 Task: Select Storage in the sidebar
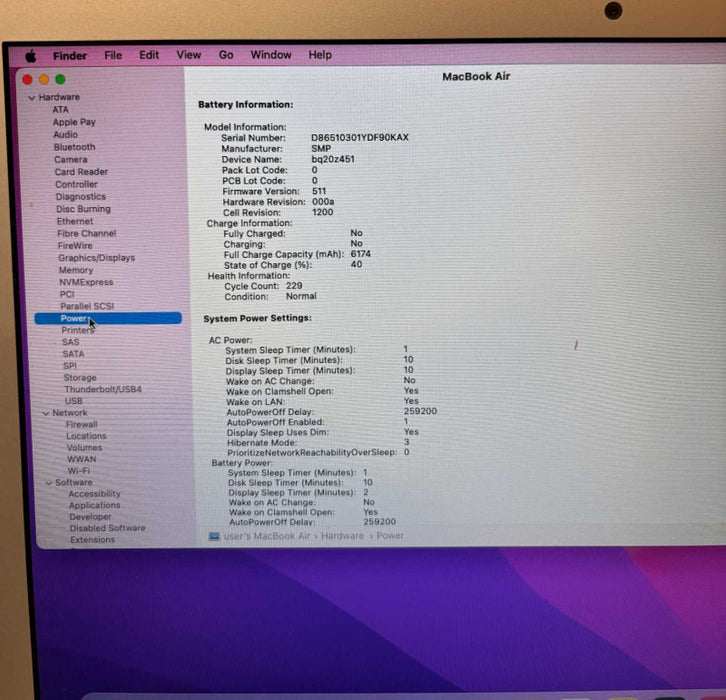(x=80, y=378)
